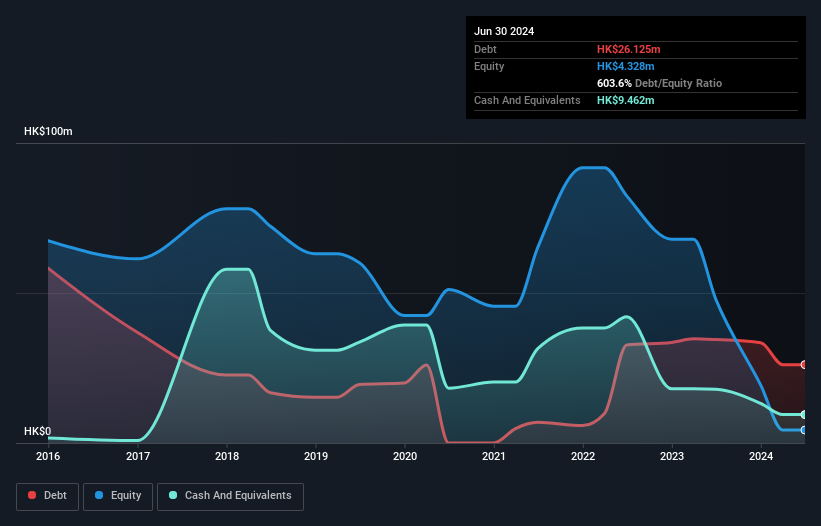
Task: Toggle Cash And Equivalents legend button
Action: coord(230,496)
